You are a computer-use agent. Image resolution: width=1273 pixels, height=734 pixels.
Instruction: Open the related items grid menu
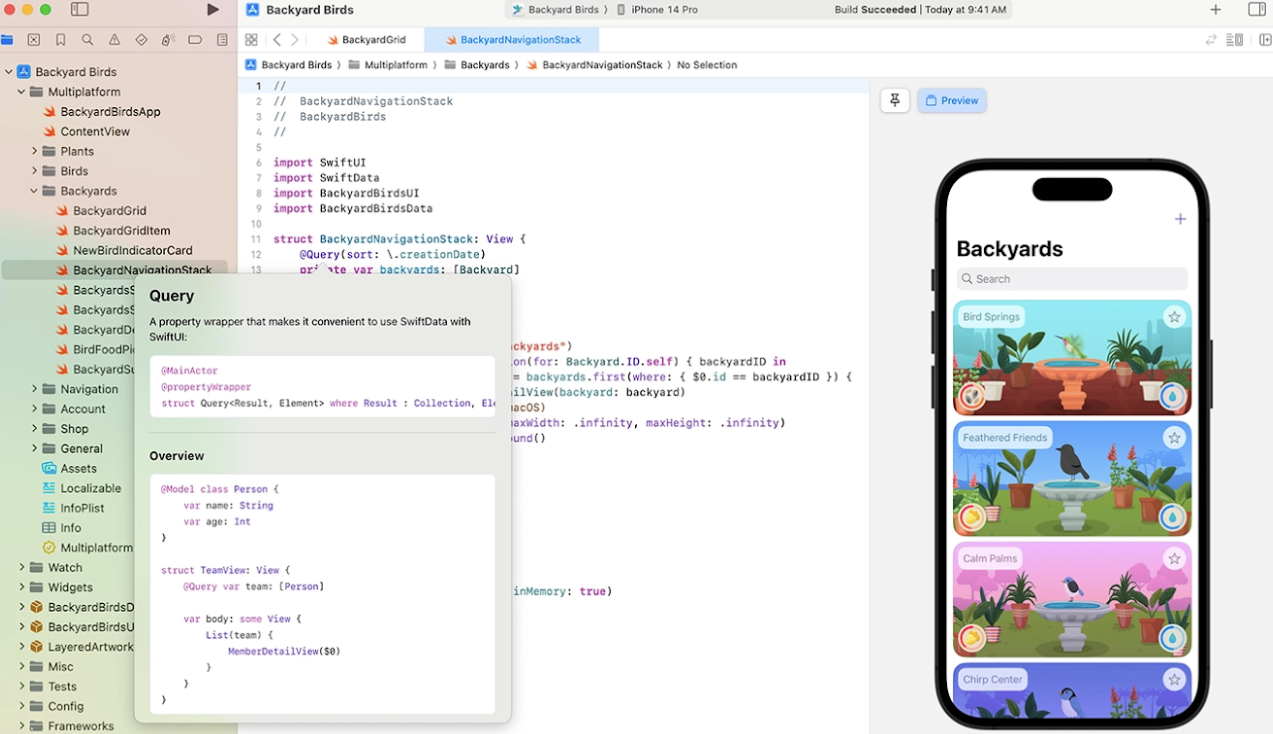251,40
